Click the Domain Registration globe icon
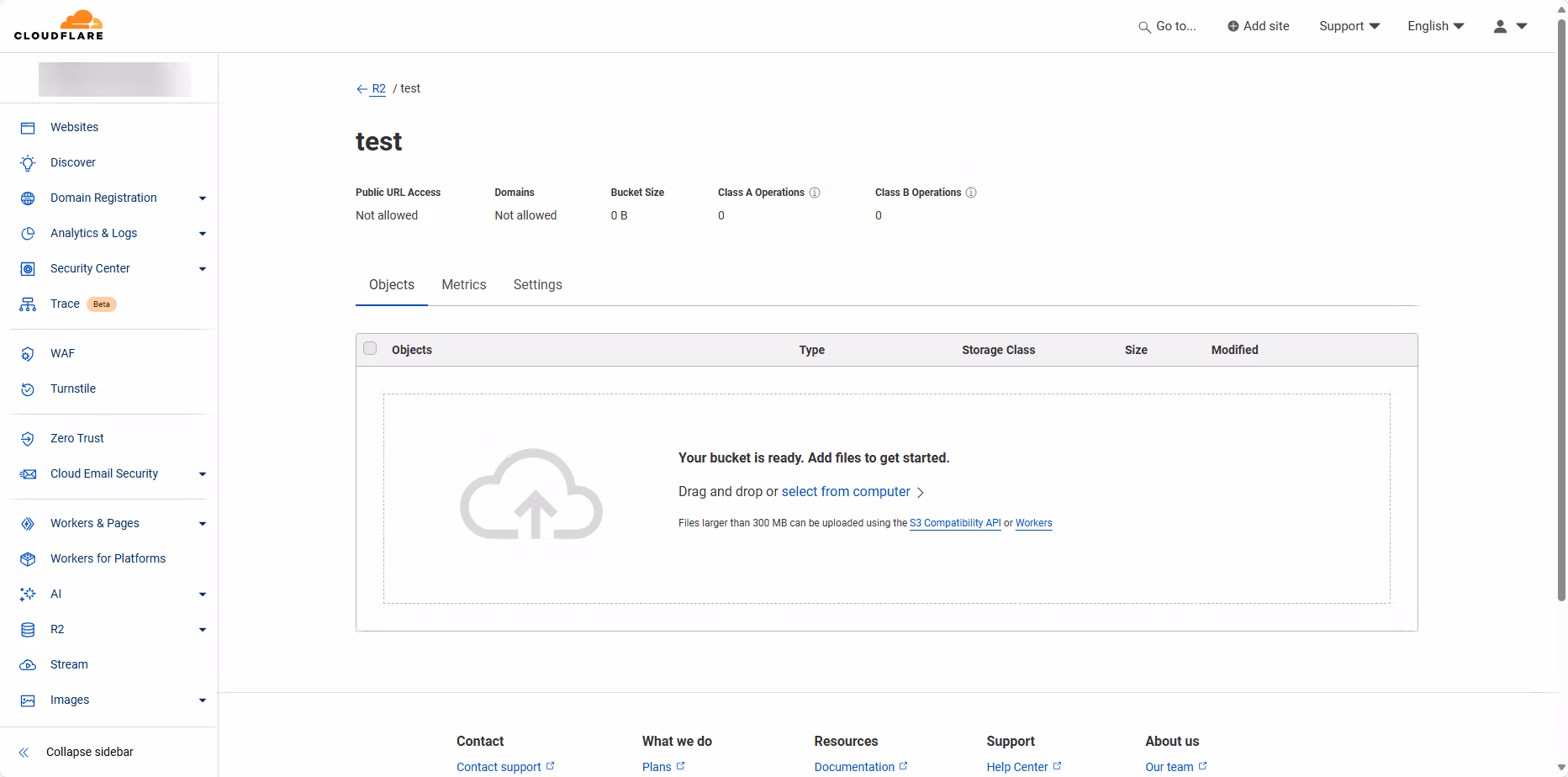 click(28, 198)
